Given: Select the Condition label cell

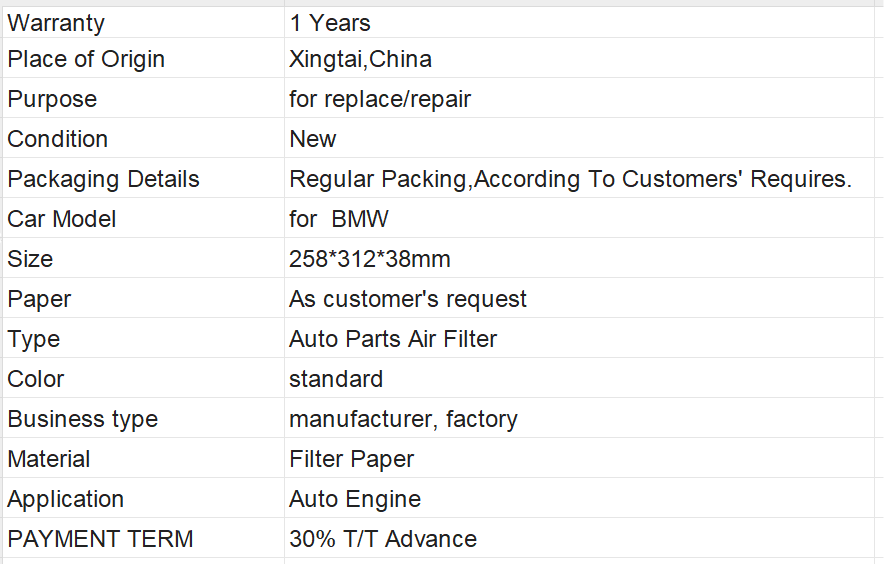Looking at the screenshot, I should (143, 138).
